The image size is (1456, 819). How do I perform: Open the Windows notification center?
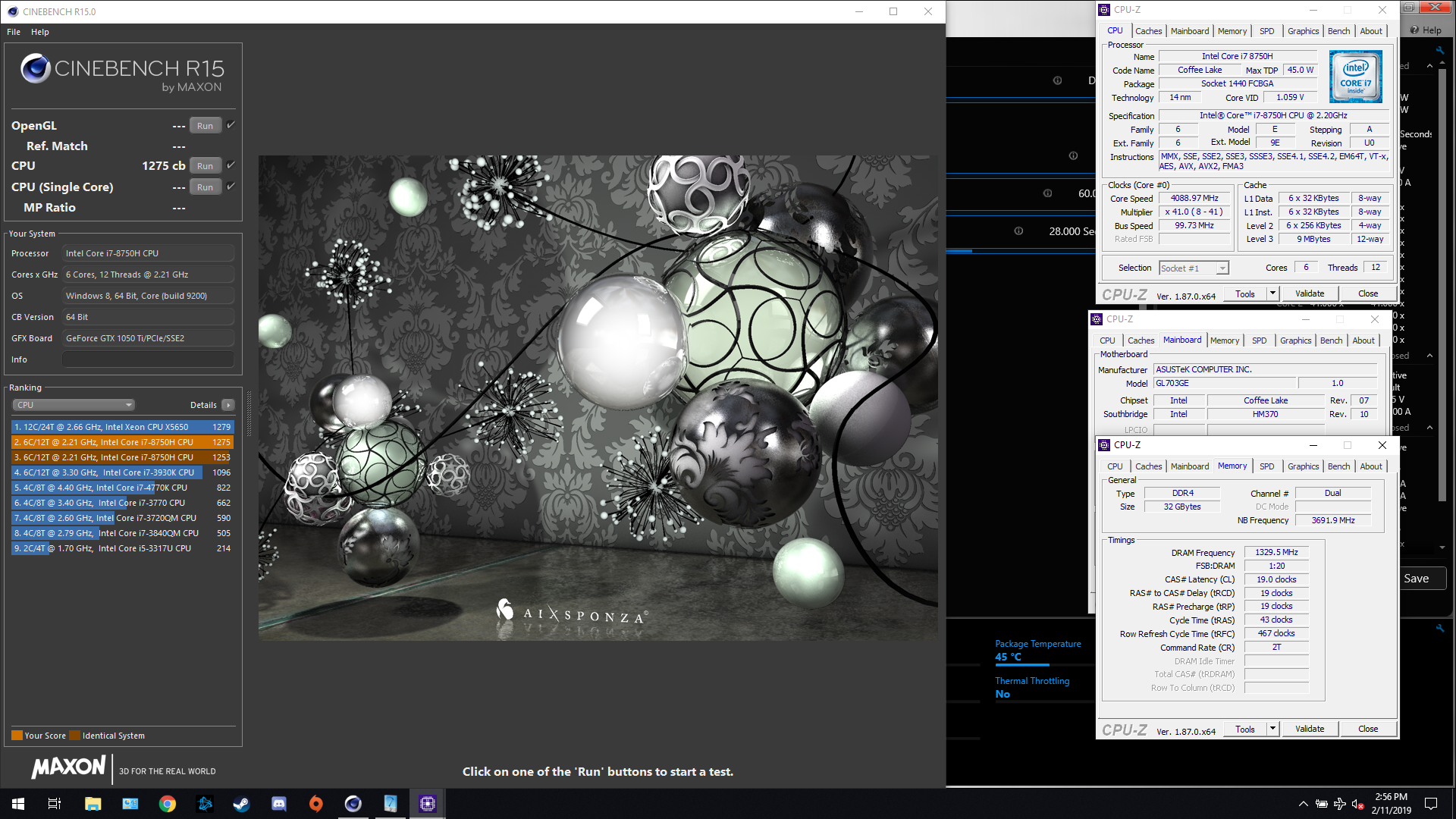click(1431, 804)
